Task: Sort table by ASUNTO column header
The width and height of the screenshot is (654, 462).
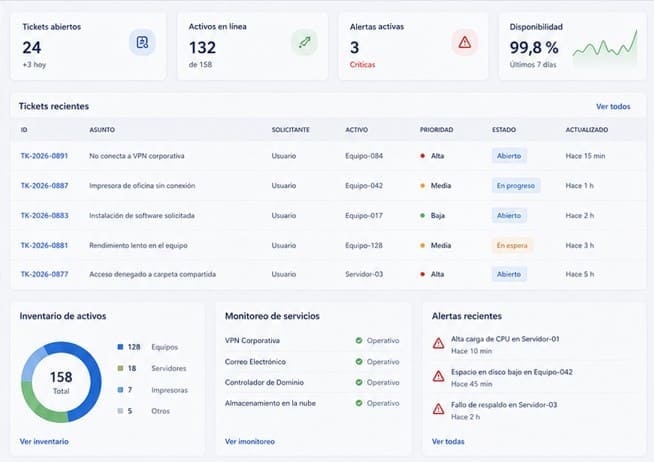Action: [x=102, y=130]
